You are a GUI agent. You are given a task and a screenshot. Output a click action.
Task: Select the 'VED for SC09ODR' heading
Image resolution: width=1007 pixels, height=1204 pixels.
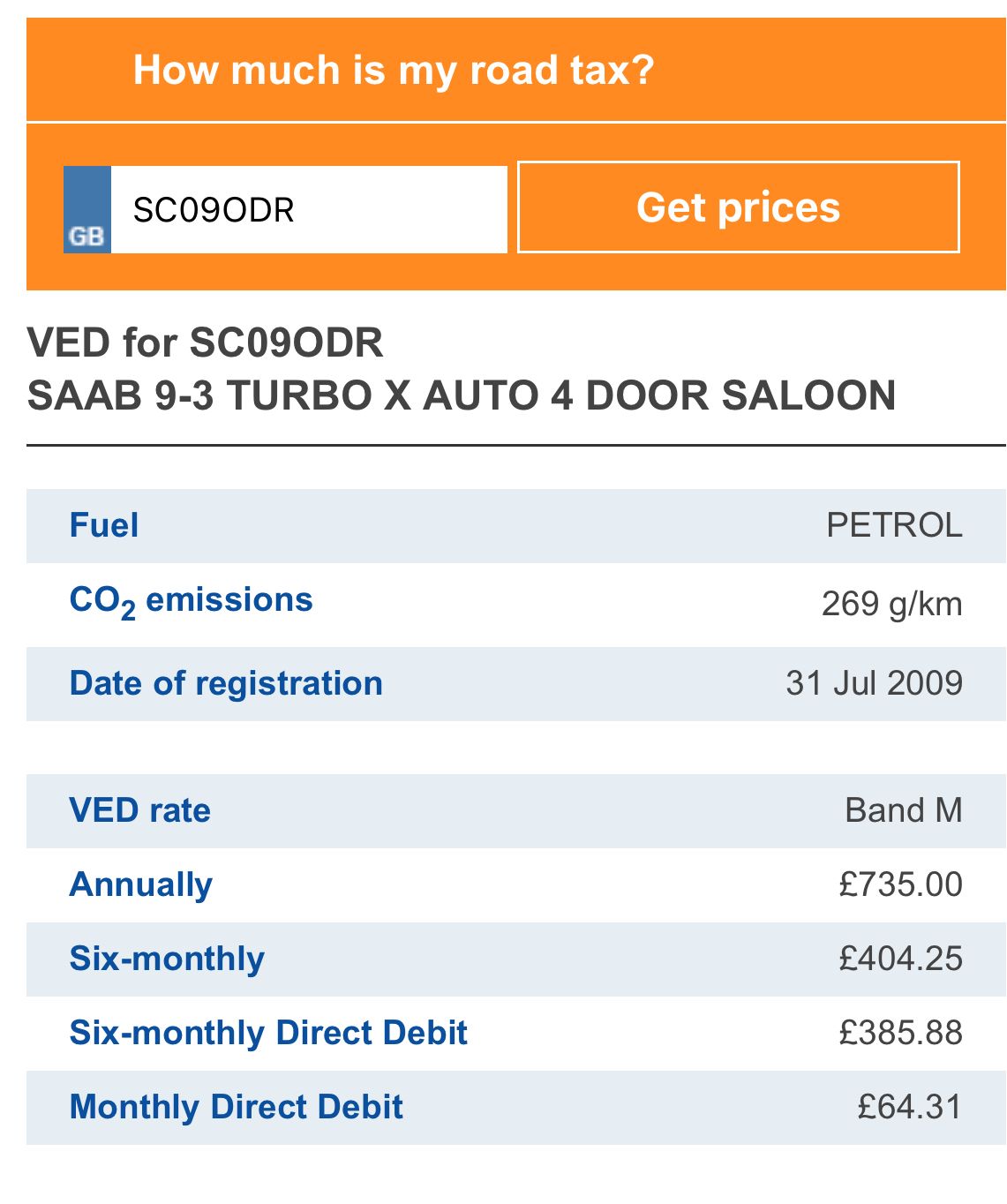pos(206,342)
